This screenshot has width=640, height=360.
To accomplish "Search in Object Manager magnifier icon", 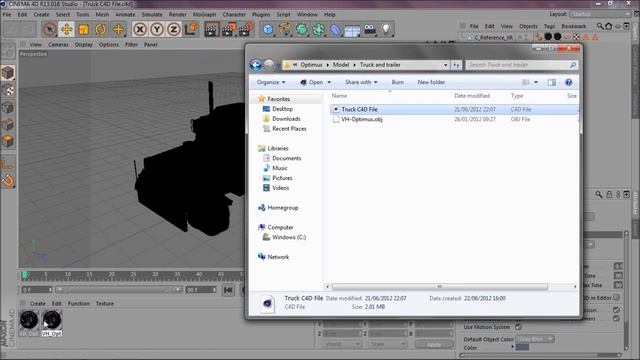I will (600, 26).
